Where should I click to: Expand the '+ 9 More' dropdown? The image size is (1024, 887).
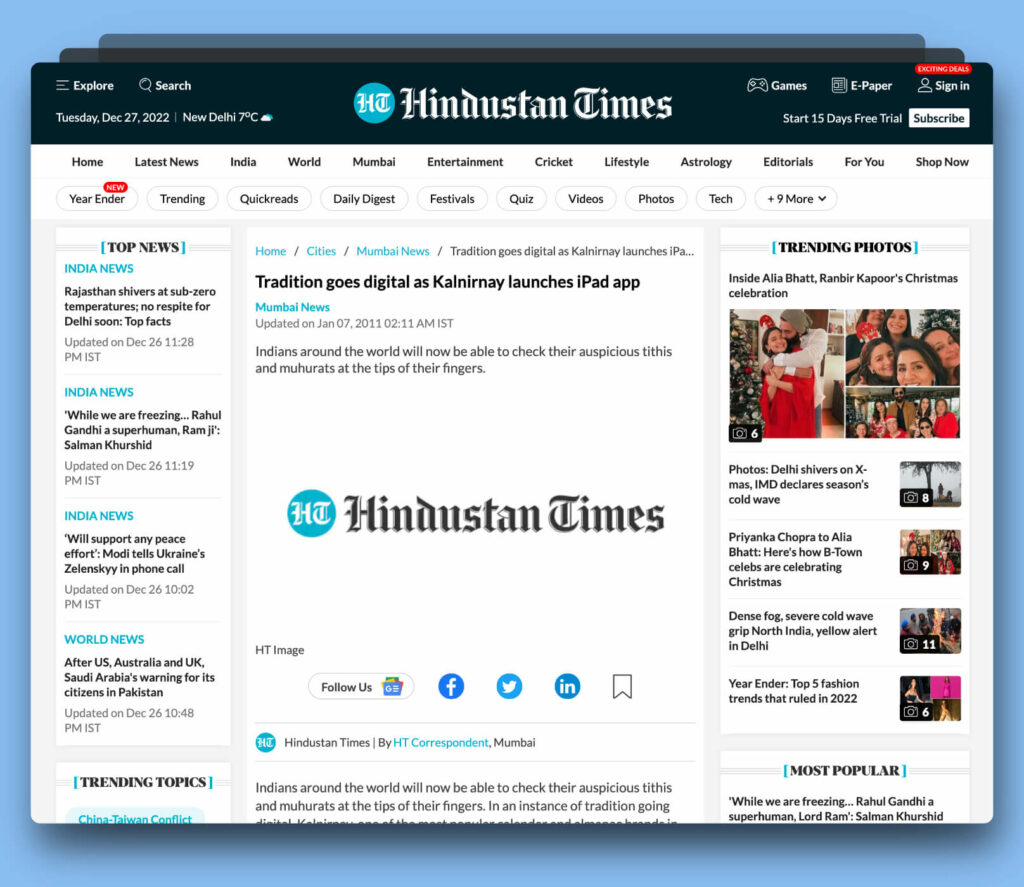tap(796, 199)
